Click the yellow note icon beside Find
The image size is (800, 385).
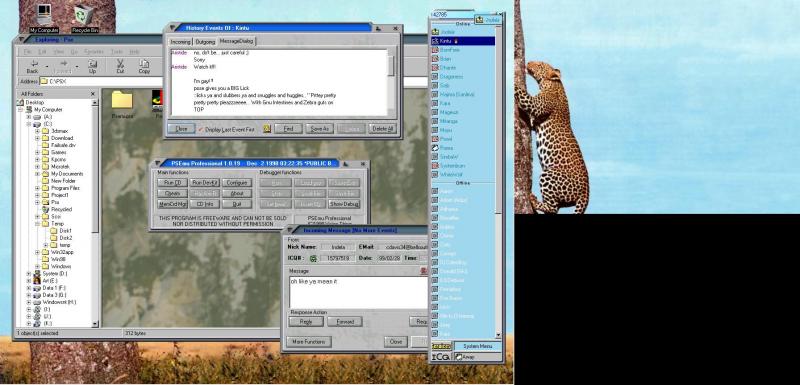tap(266, 129)
